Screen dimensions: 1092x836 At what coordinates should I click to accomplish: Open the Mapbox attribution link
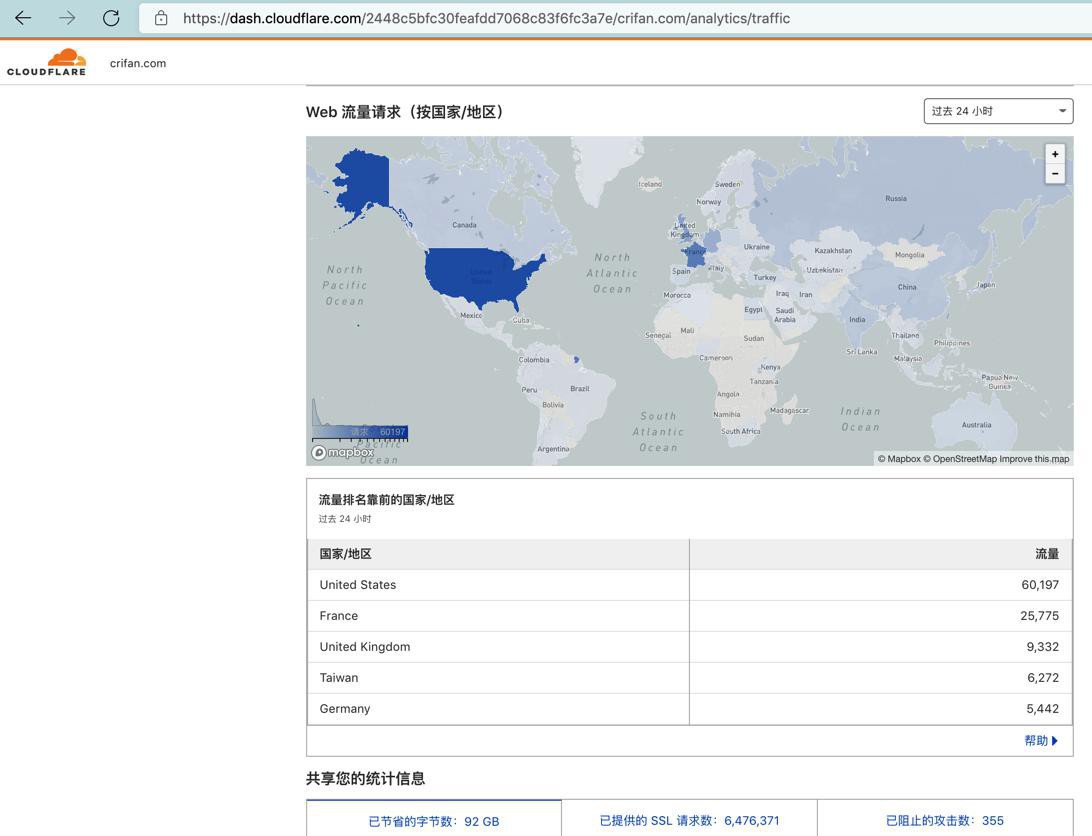click(899, 458)
